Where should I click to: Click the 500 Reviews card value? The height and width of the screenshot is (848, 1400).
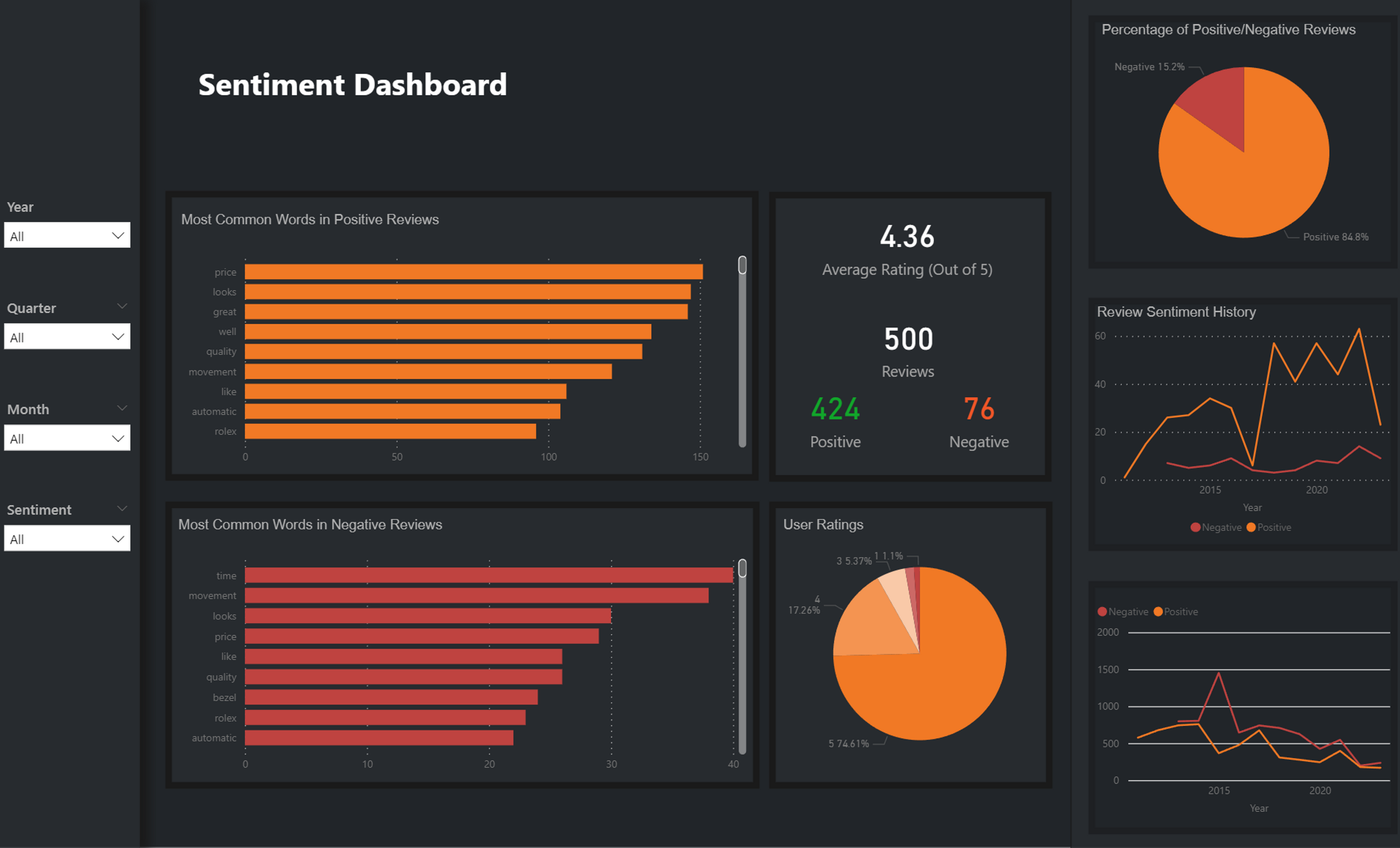coord(908,339)
